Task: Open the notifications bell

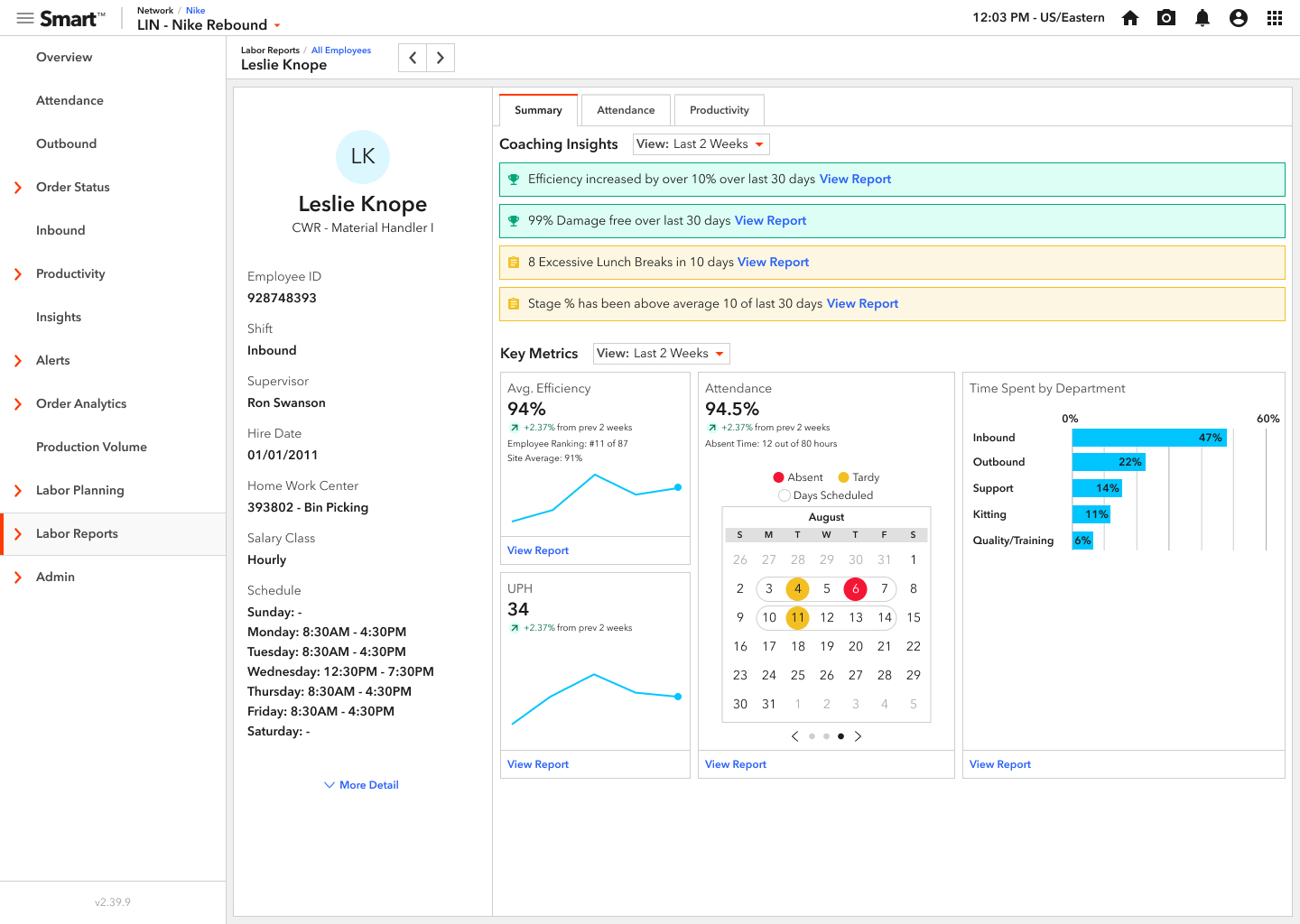Action: click(1202, 18)
